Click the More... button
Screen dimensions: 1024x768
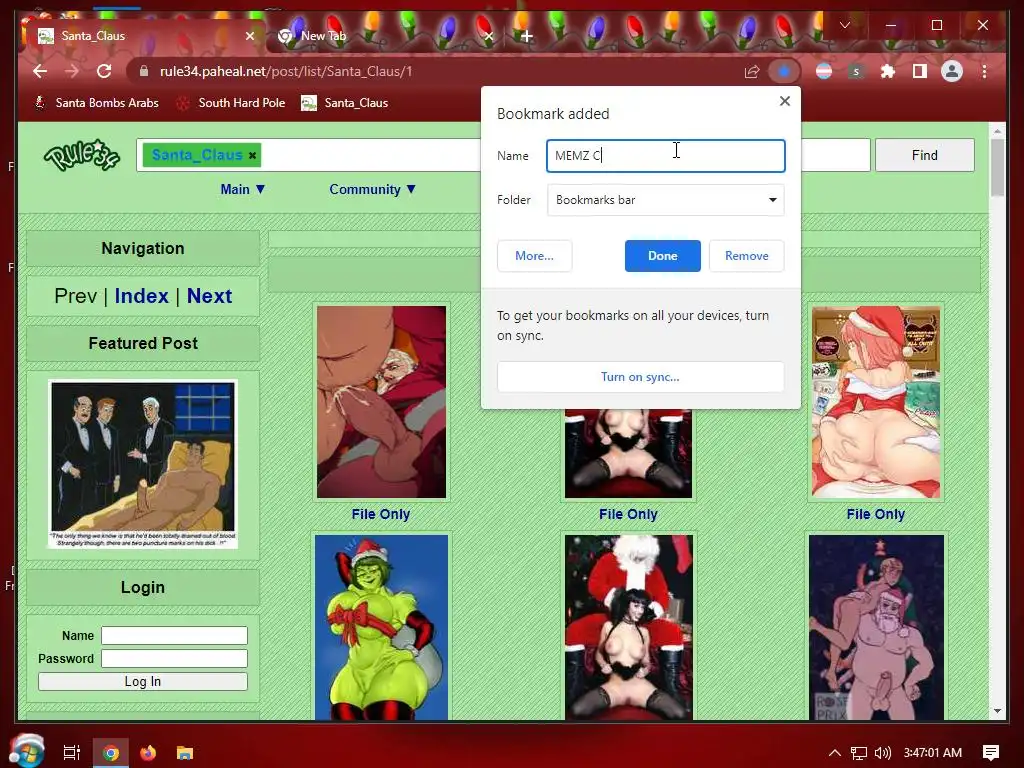point(534,256)
